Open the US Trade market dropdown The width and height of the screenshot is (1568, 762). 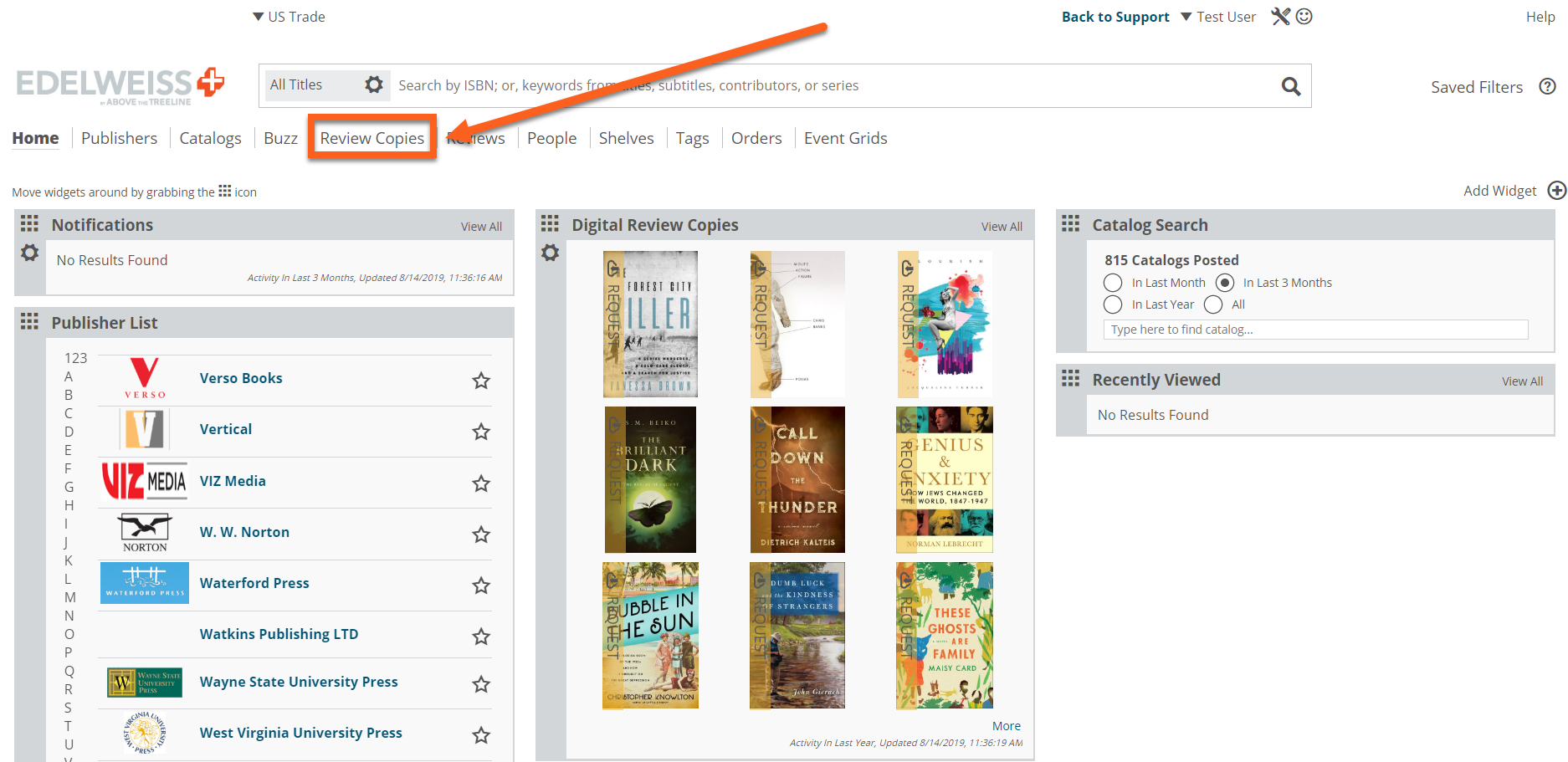click(x=289, y=17)
